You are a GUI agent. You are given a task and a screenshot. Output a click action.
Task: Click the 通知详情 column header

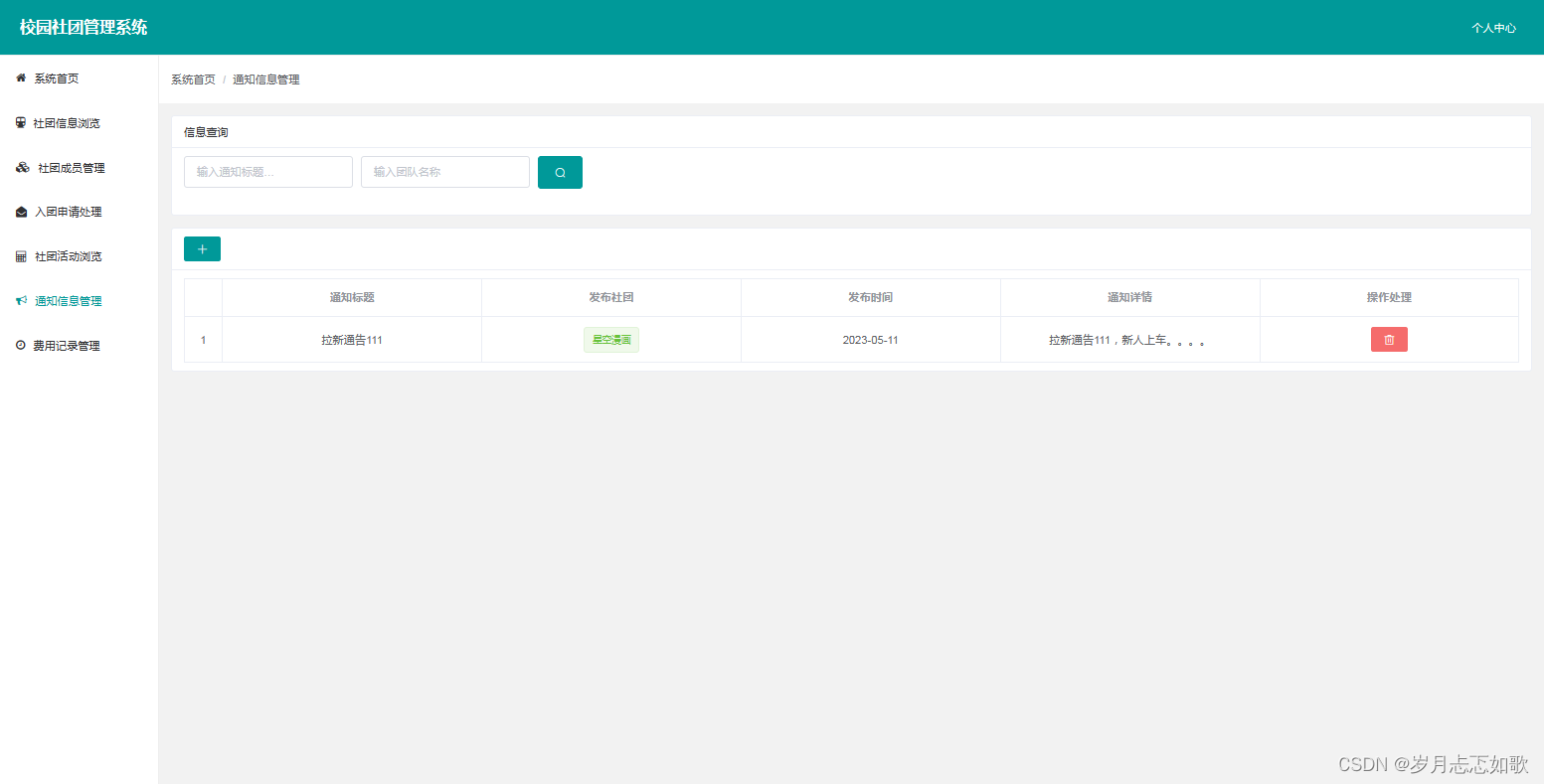pos(1130,297)
